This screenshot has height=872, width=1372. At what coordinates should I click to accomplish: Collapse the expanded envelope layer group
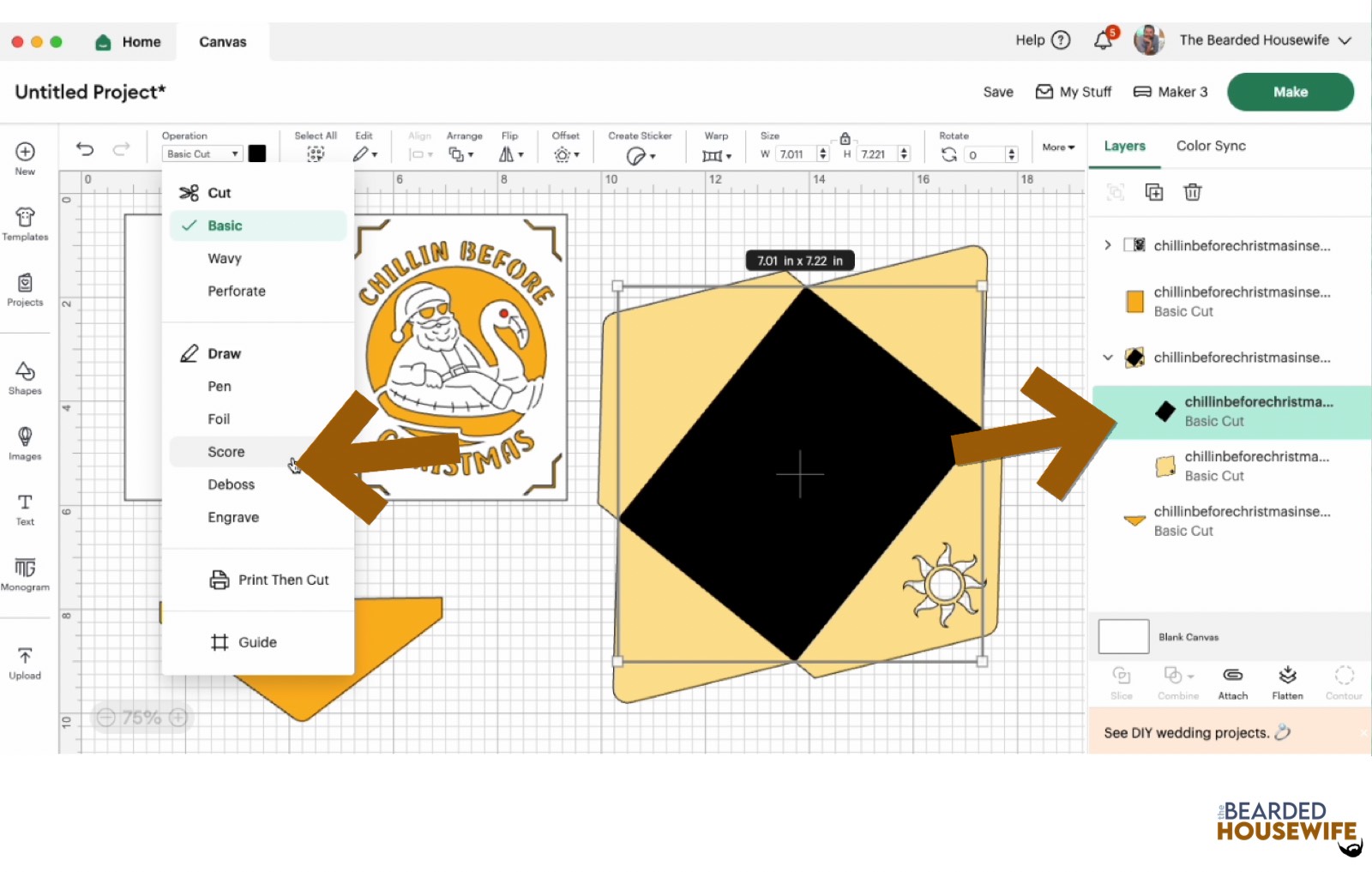(x=1108, y=358)
